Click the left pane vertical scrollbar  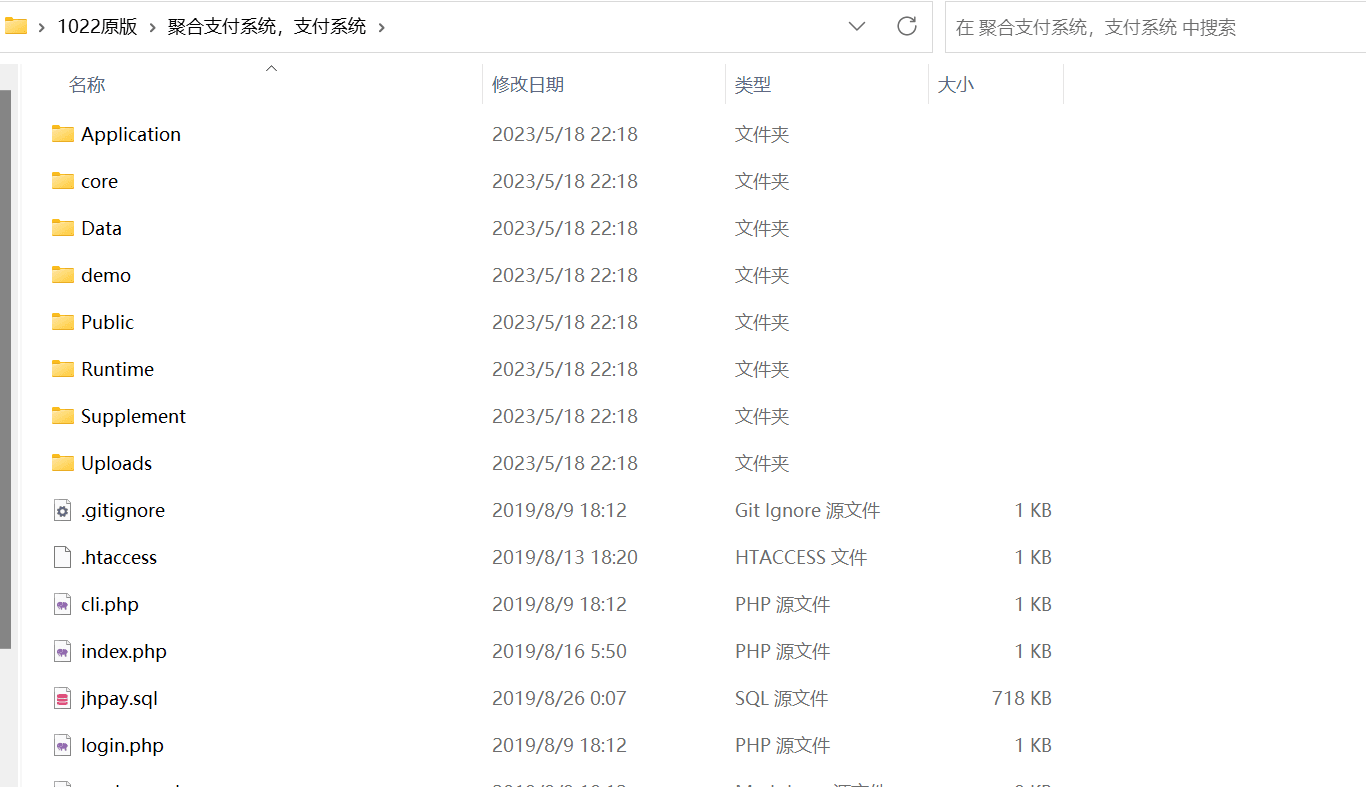(x=5, y=370)
